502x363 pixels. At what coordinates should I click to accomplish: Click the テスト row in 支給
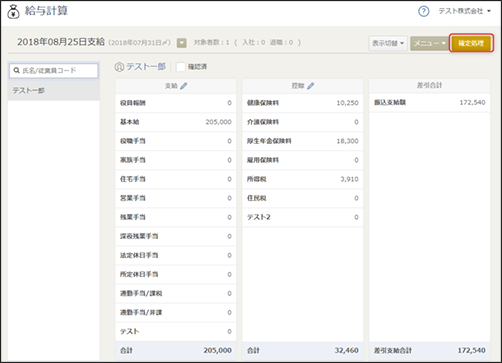[176, 331]
